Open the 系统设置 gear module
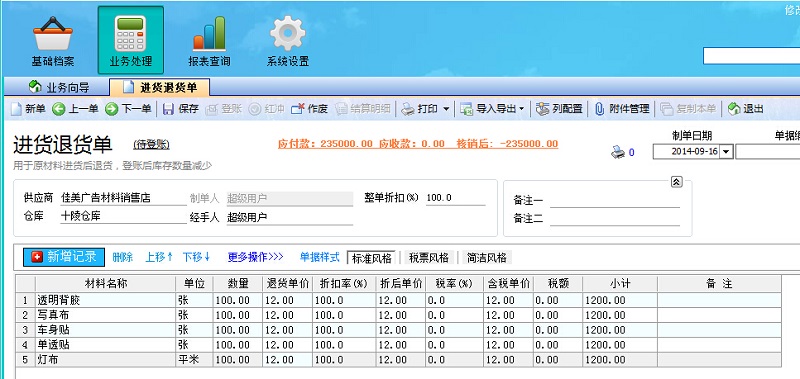Viewport: 800px width, 379px height. pyautogui.click(x=288, y=42)
